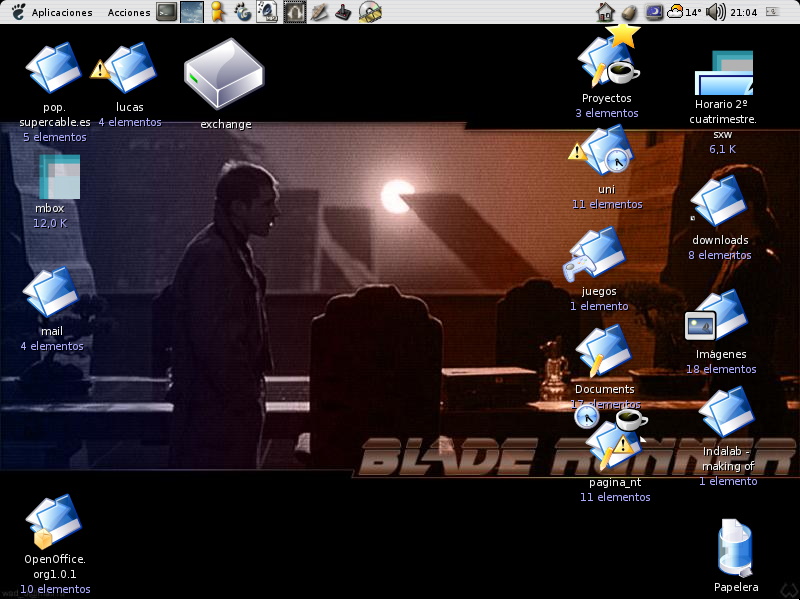The image size is (800, 600).
Task: Click the GNOME foot logo
Action: [x=18, y=12]
